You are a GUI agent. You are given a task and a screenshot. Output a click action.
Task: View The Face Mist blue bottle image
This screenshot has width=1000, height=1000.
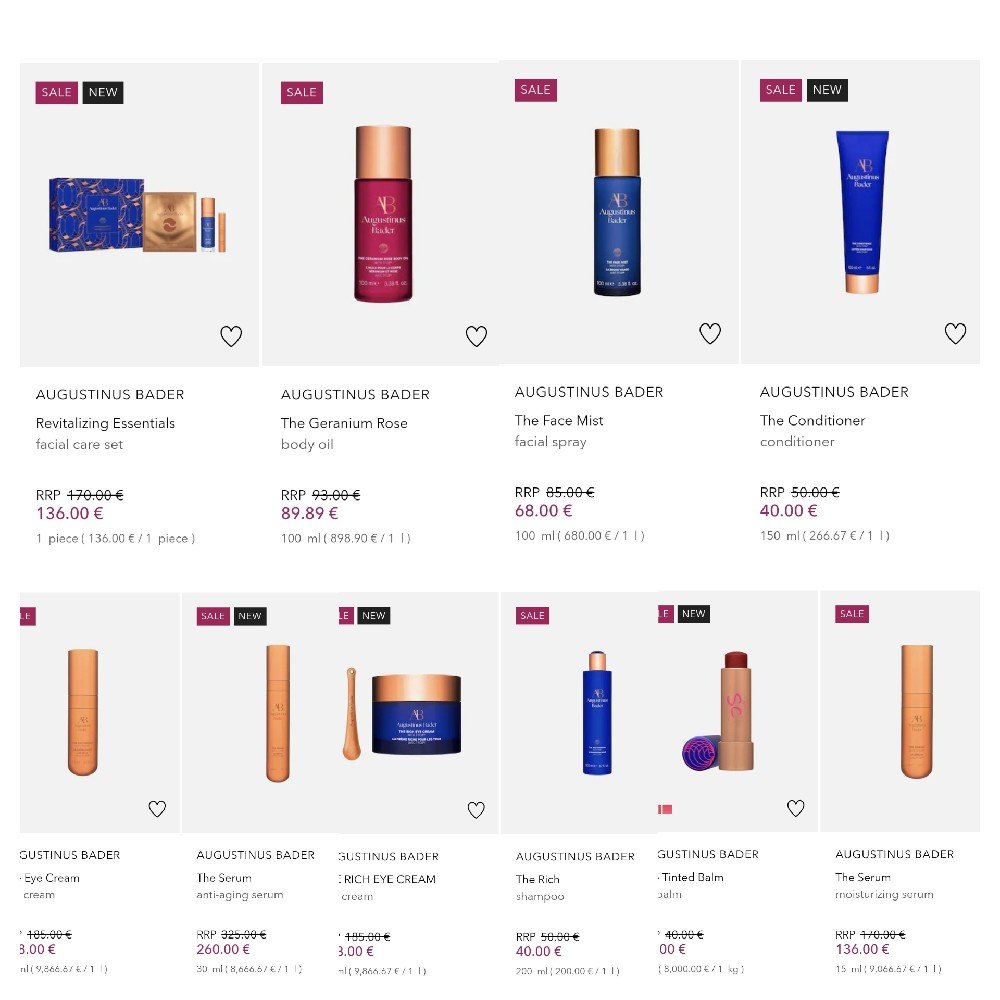(617, 212)
